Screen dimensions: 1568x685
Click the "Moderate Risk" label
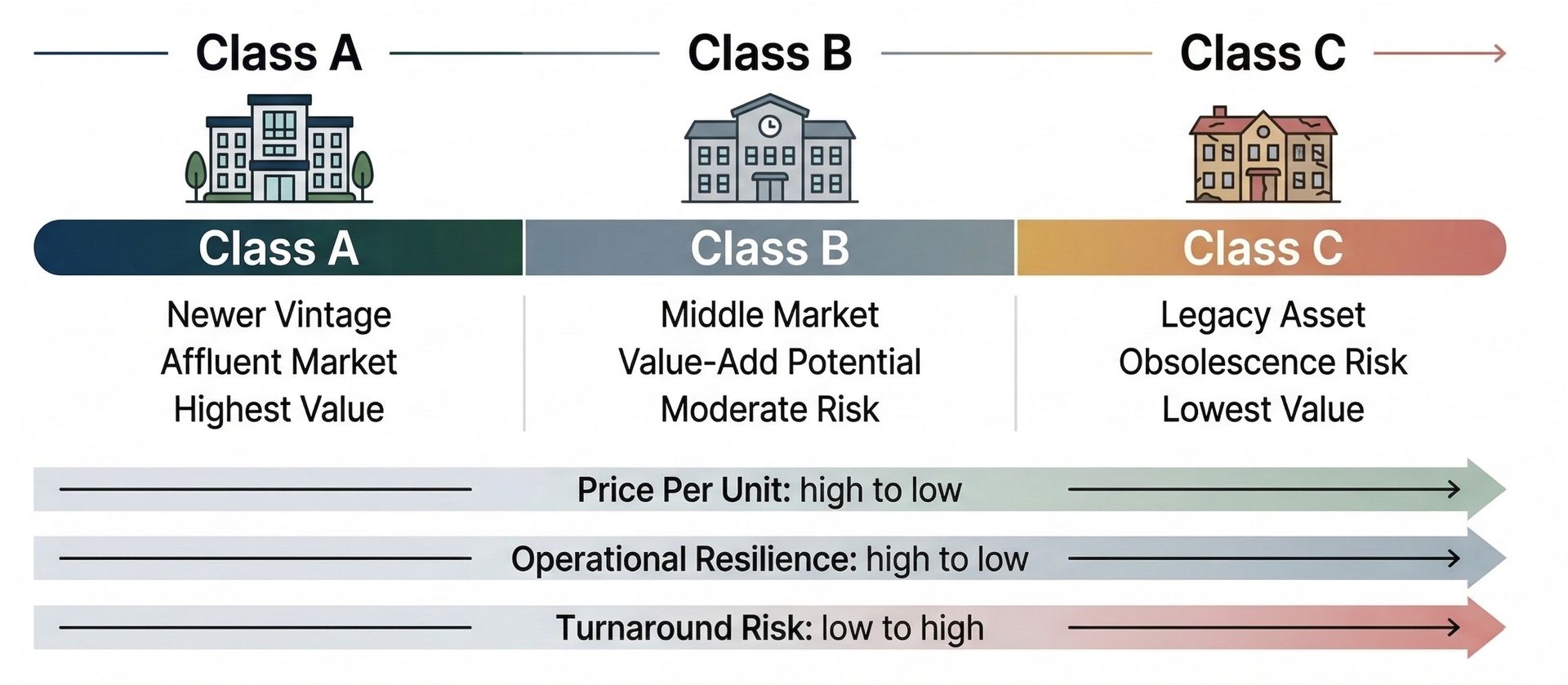(x=769, y=409)
